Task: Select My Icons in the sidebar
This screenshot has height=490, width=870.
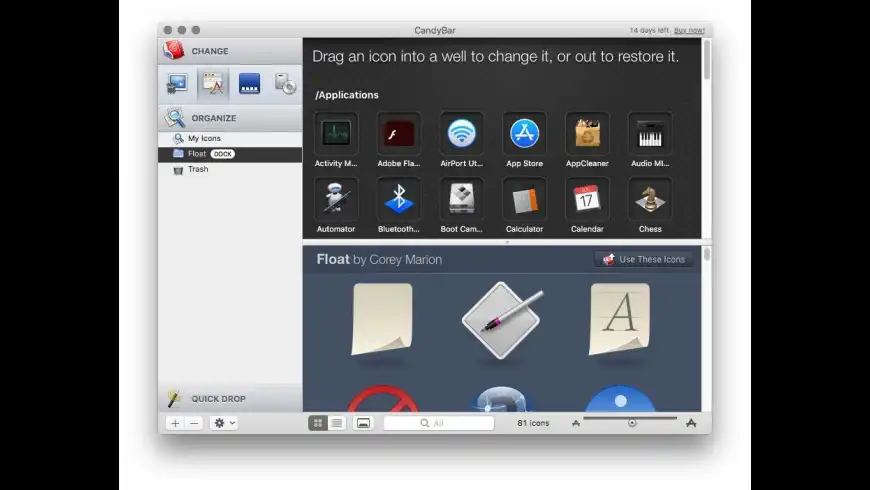Action: click(x=230, y=138)
